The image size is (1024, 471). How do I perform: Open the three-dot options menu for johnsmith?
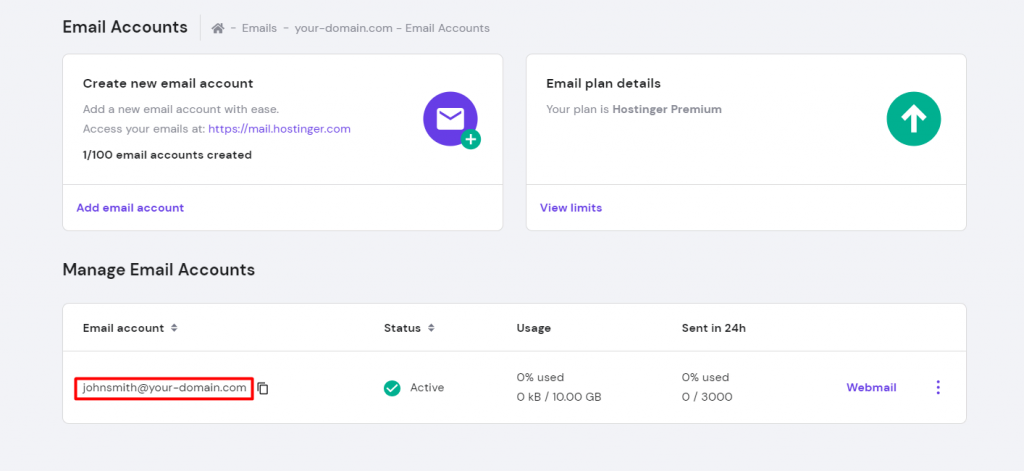pyautogui.click(x=937, y=387)
